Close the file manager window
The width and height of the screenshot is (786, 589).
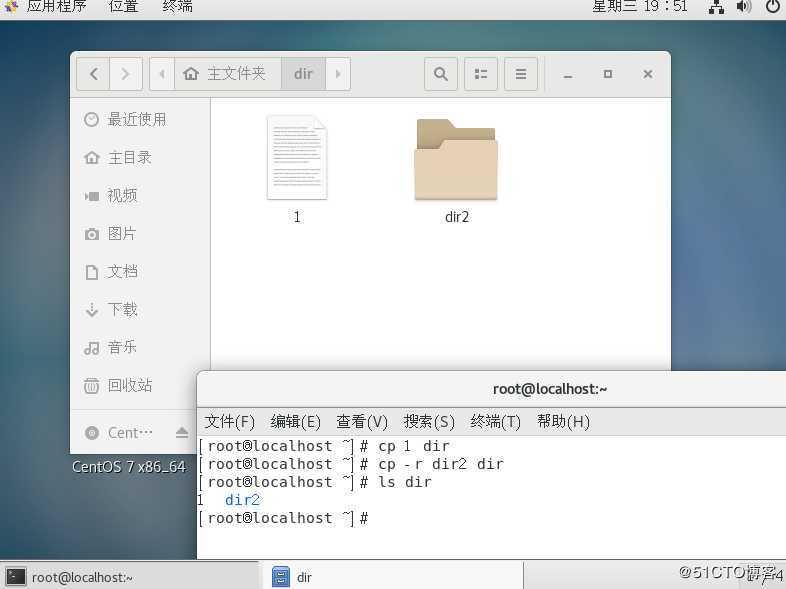tap(648, 74)
